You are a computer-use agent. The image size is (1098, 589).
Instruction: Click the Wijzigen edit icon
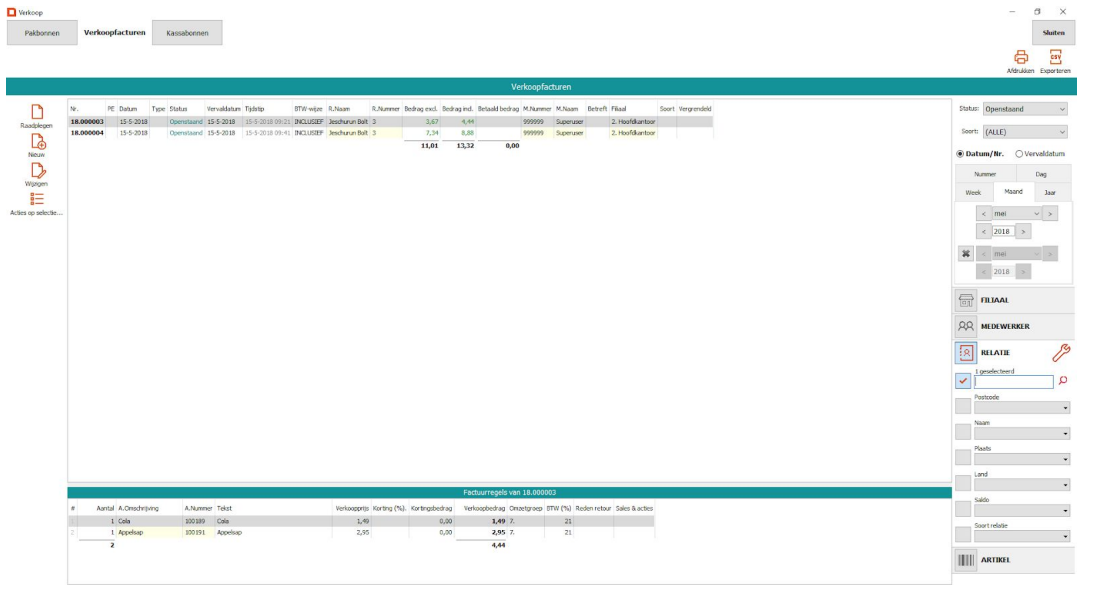pyautogui.click(x=38, y=171)
